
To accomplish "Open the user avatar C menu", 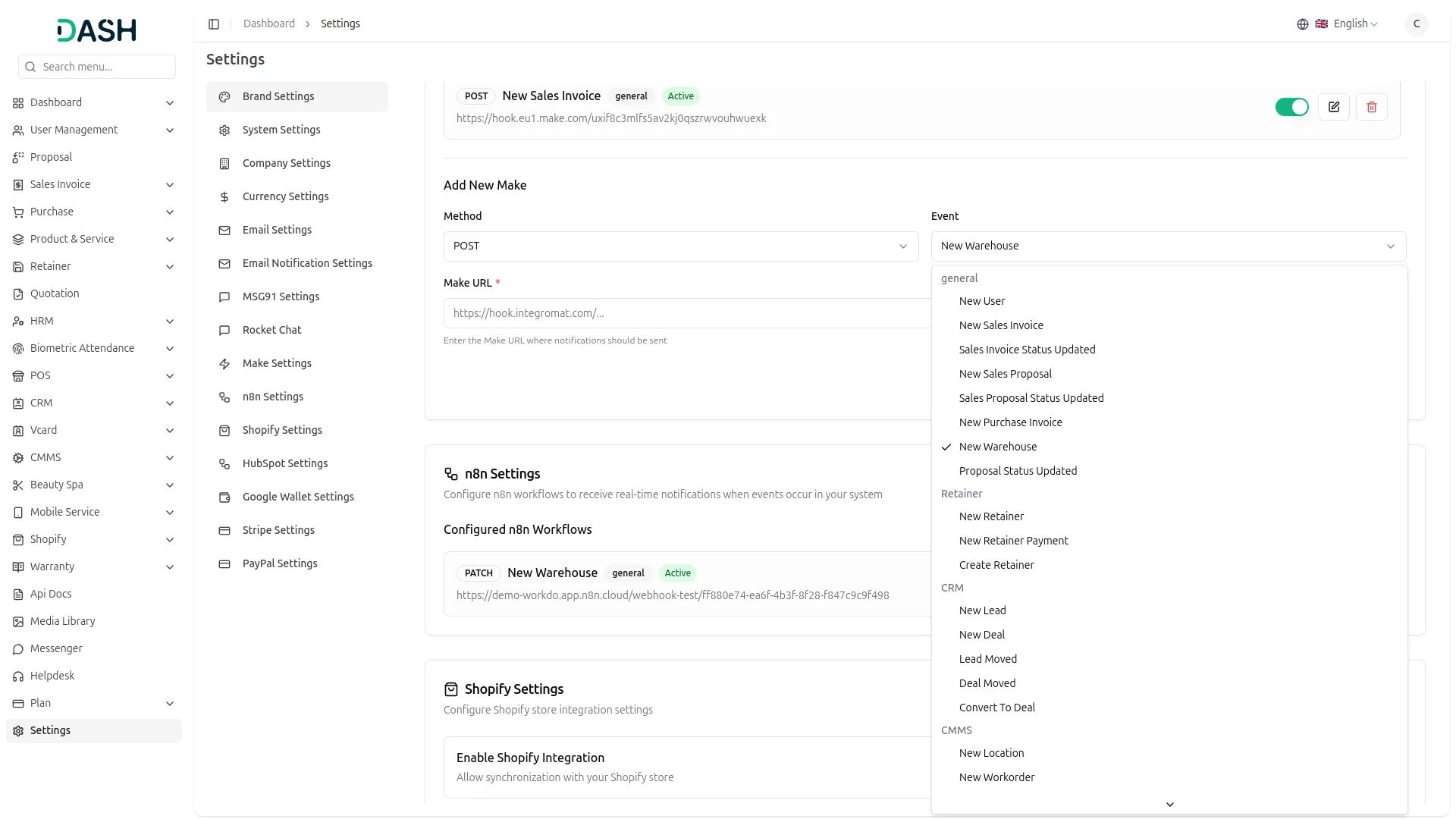I will click(1417, 24).
